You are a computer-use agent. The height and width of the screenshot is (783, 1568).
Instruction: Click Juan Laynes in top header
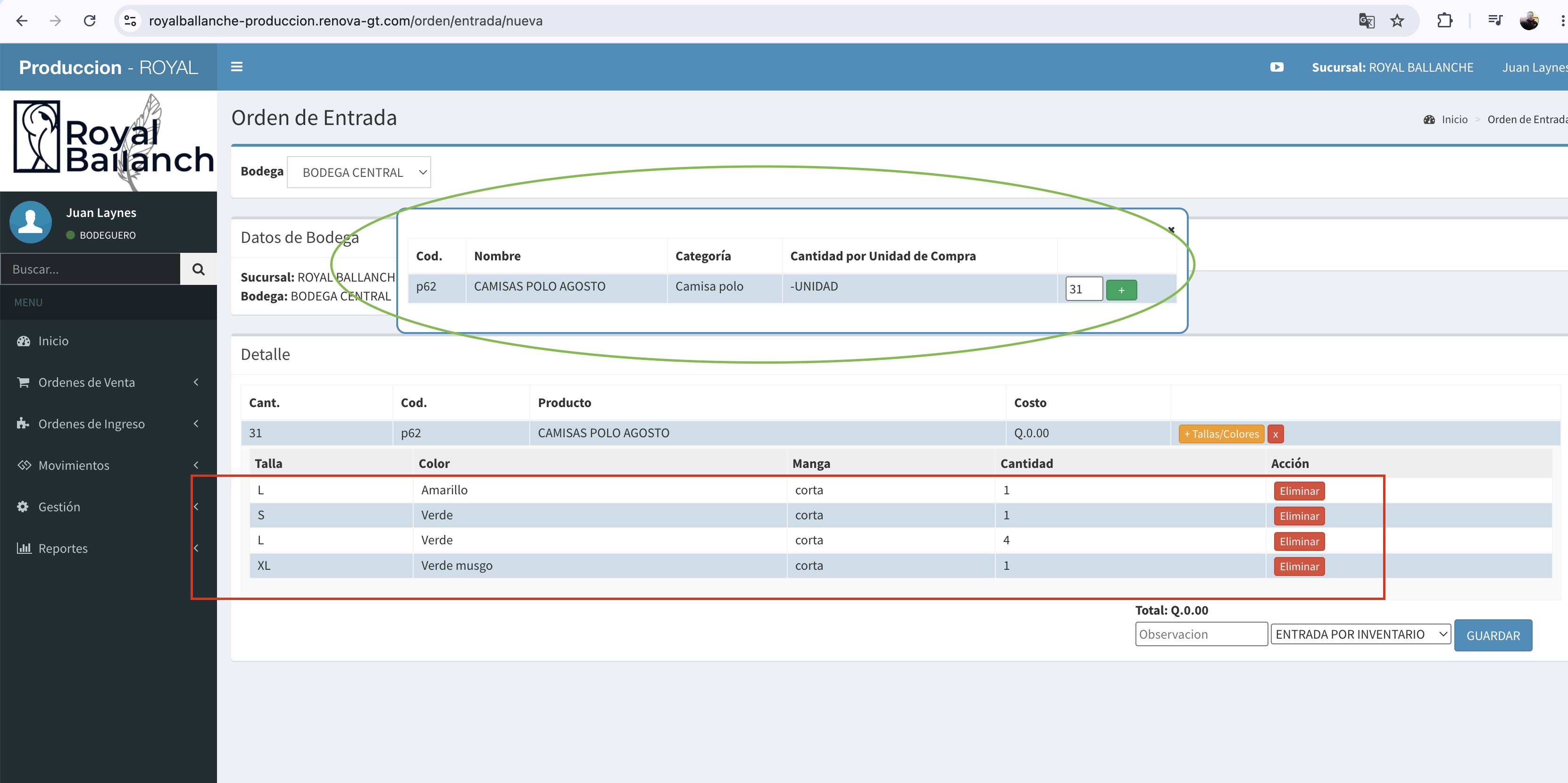click(x=1534, y=67)
